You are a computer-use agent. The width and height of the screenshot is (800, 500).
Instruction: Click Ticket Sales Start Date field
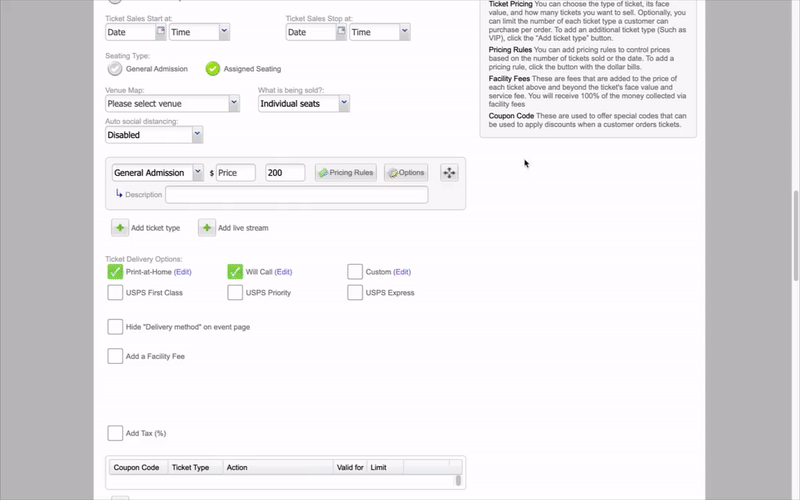[131, 32]
